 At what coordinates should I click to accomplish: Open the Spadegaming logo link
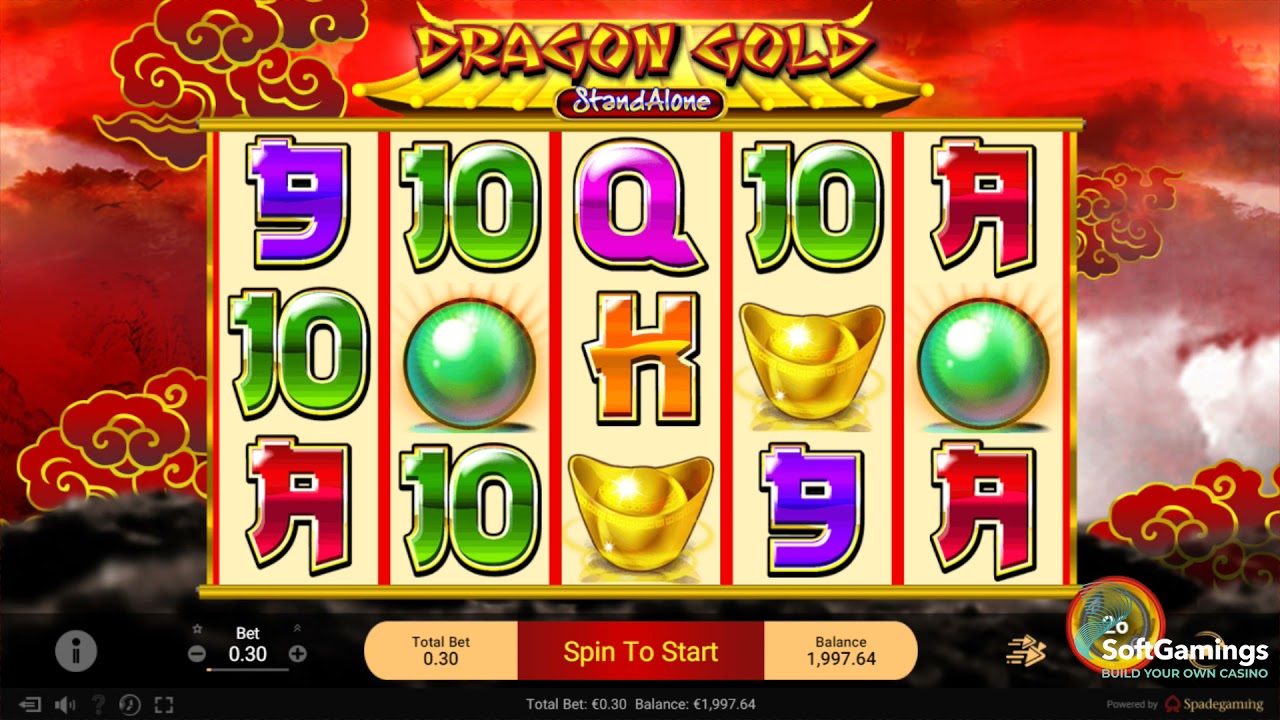click(x=1212, y=705)
